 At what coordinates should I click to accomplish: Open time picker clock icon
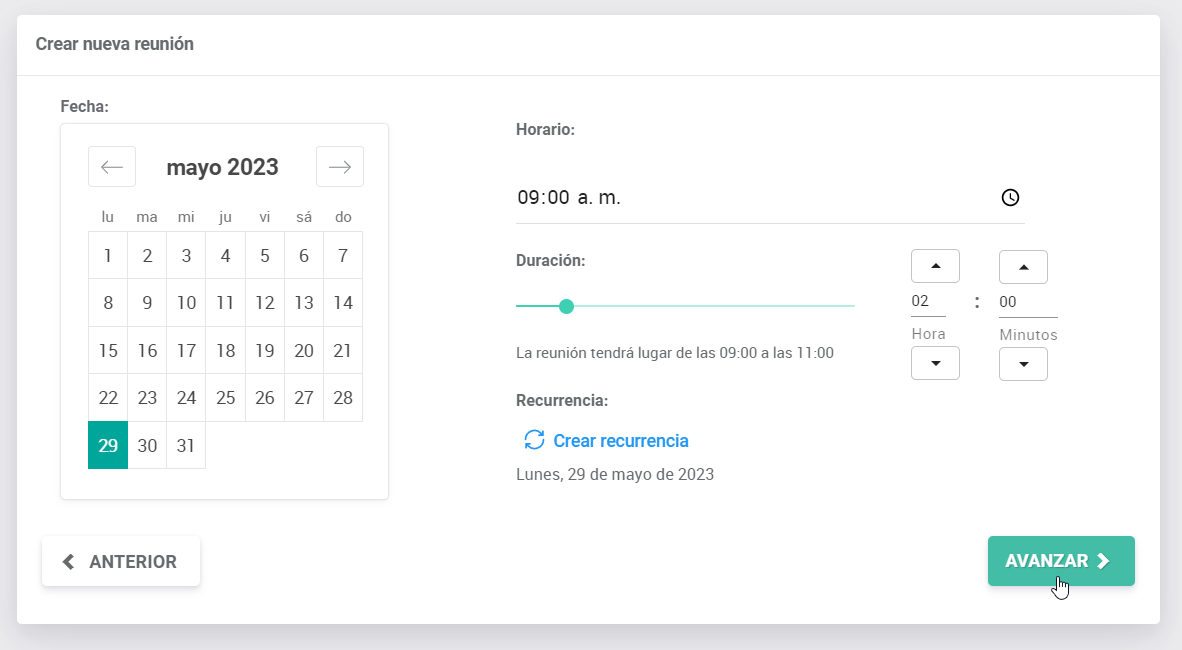click(1010, 198)
